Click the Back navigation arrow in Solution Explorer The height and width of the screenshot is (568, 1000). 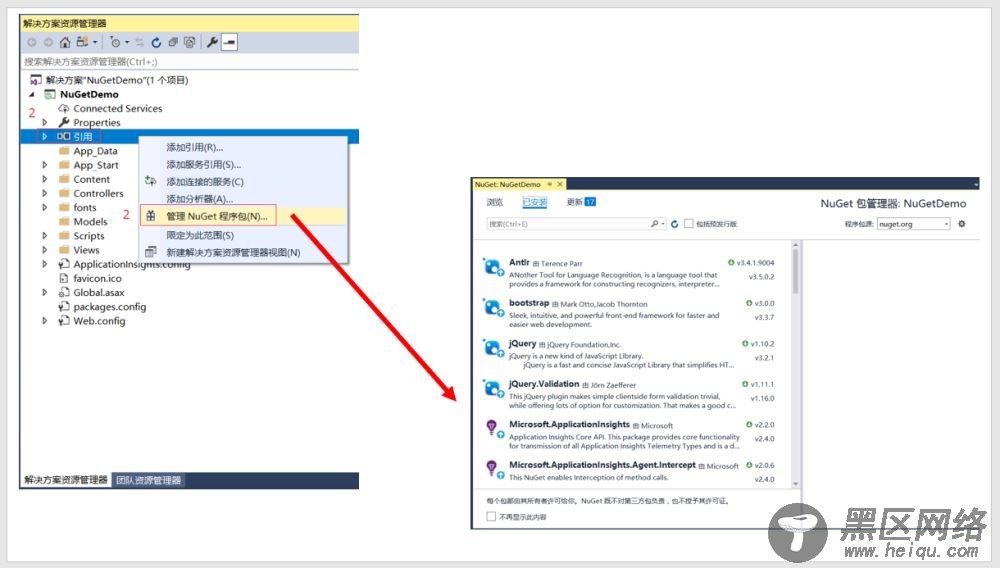(32, 42)
